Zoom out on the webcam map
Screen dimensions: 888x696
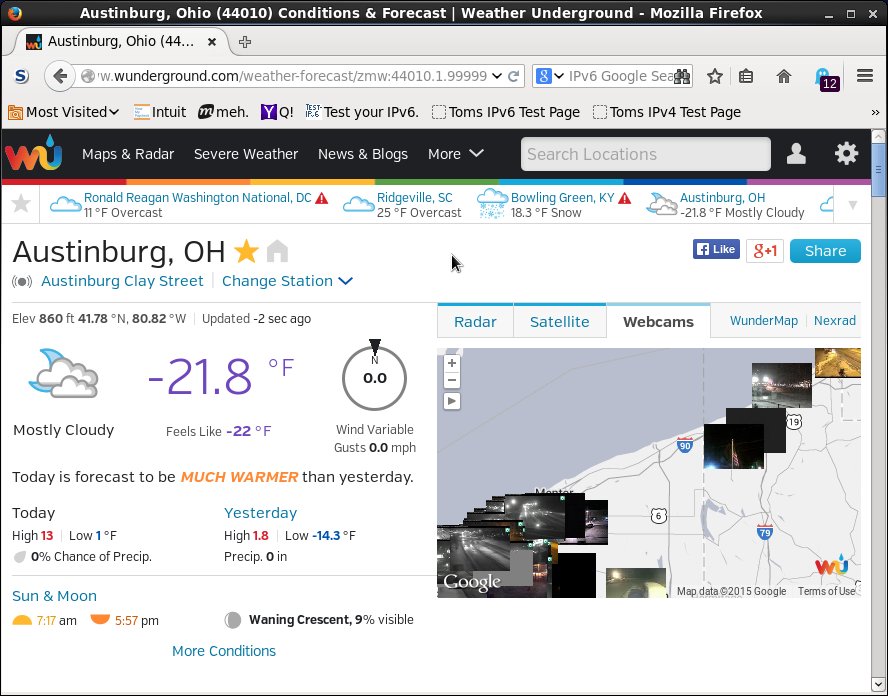click(452, 380)
